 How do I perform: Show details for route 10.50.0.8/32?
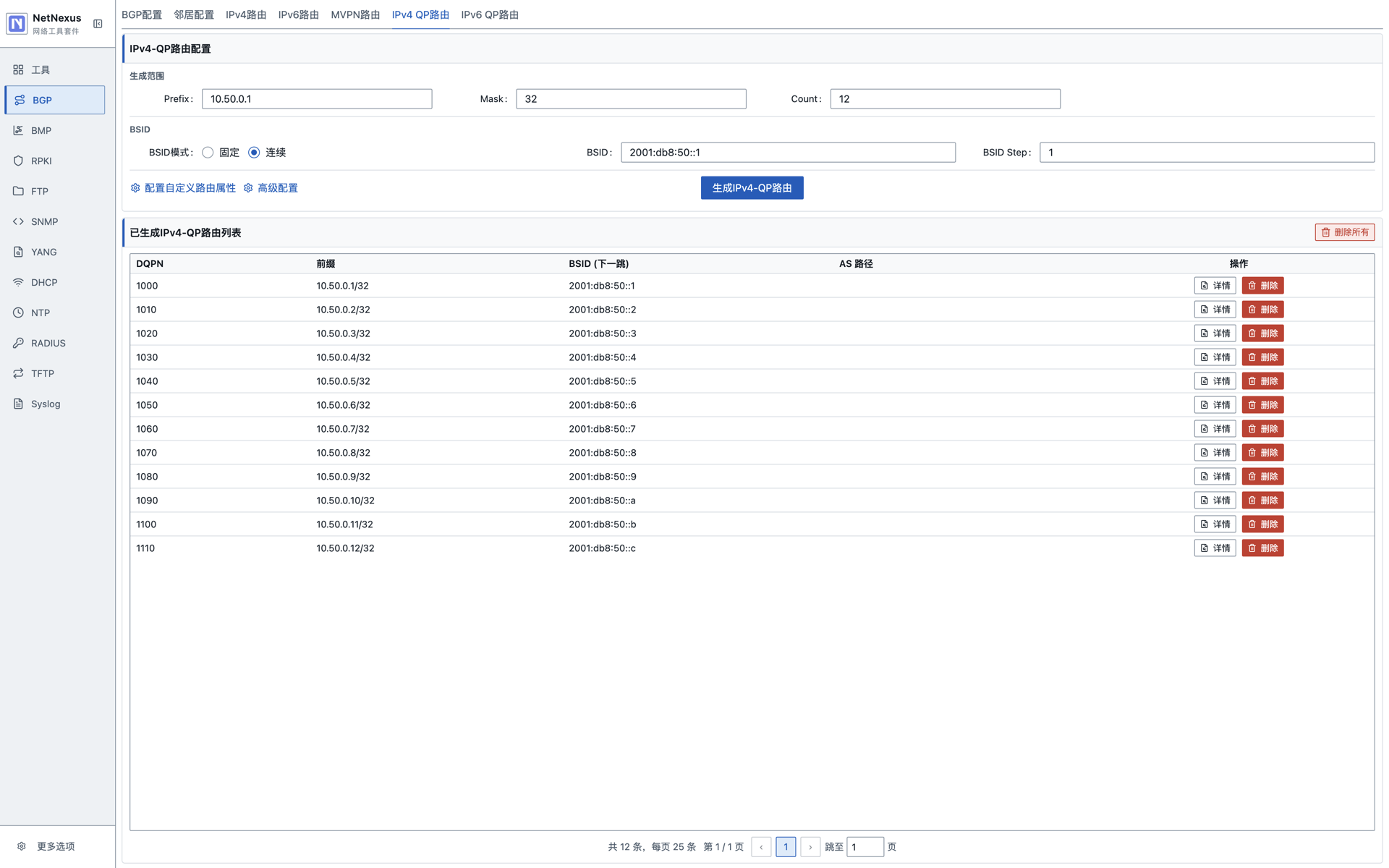[1215, 453]
